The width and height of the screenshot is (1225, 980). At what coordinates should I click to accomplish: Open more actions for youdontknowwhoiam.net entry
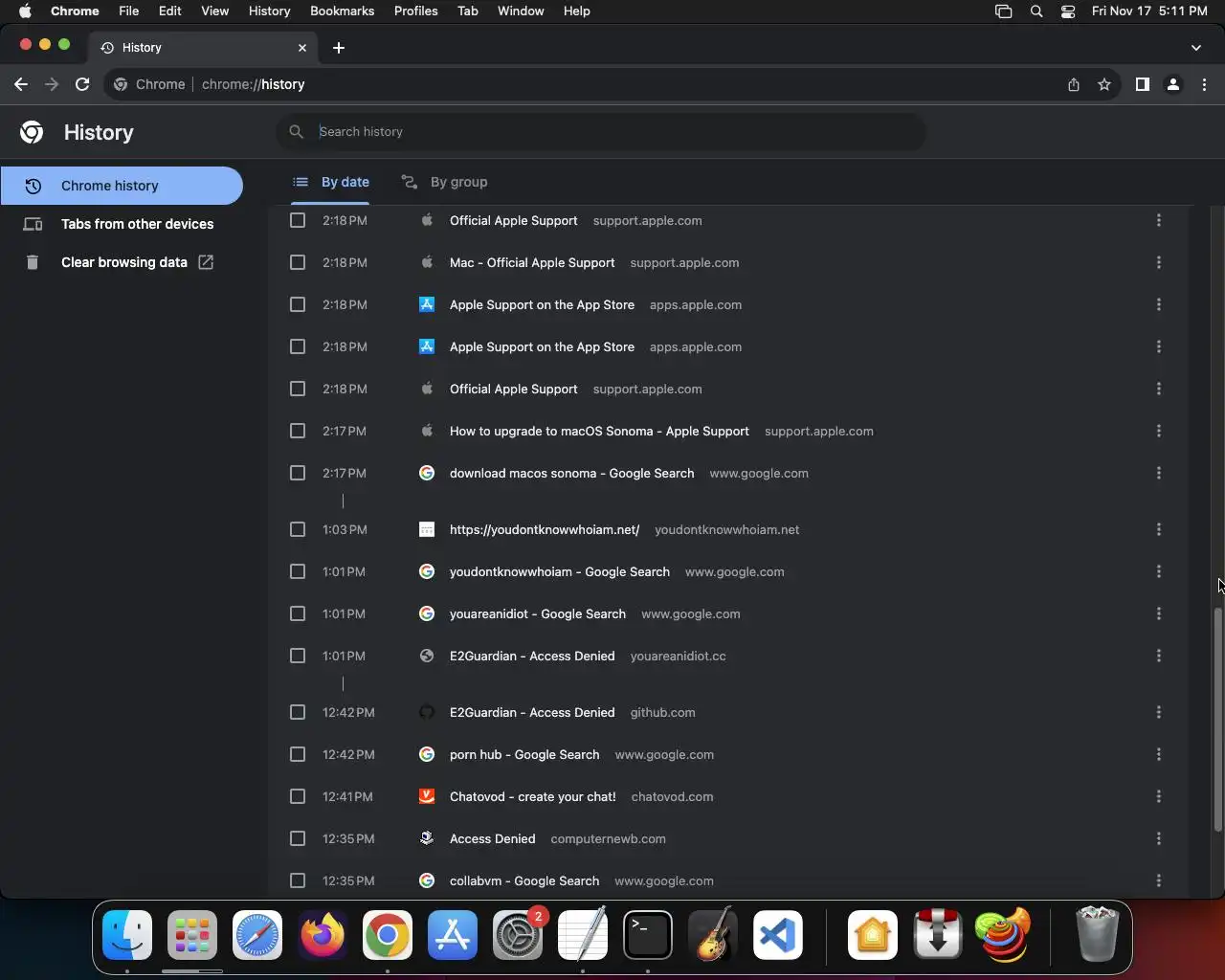pos(1159,529)
